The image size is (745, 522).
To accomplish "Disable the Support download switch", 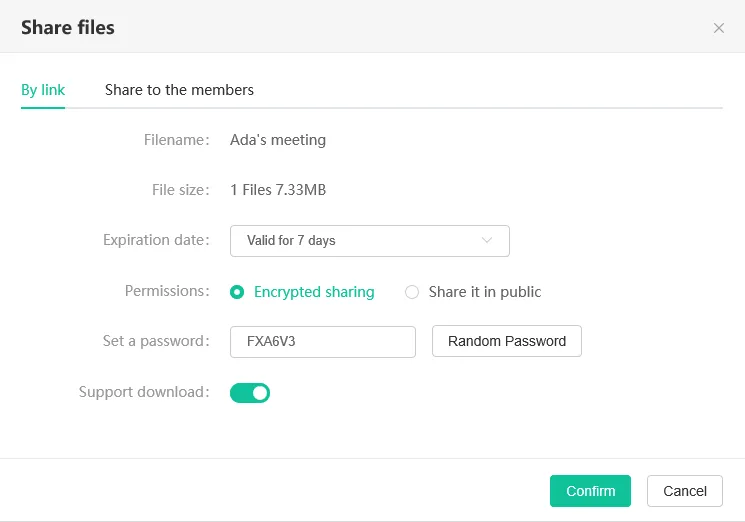I will coord(250,393).
